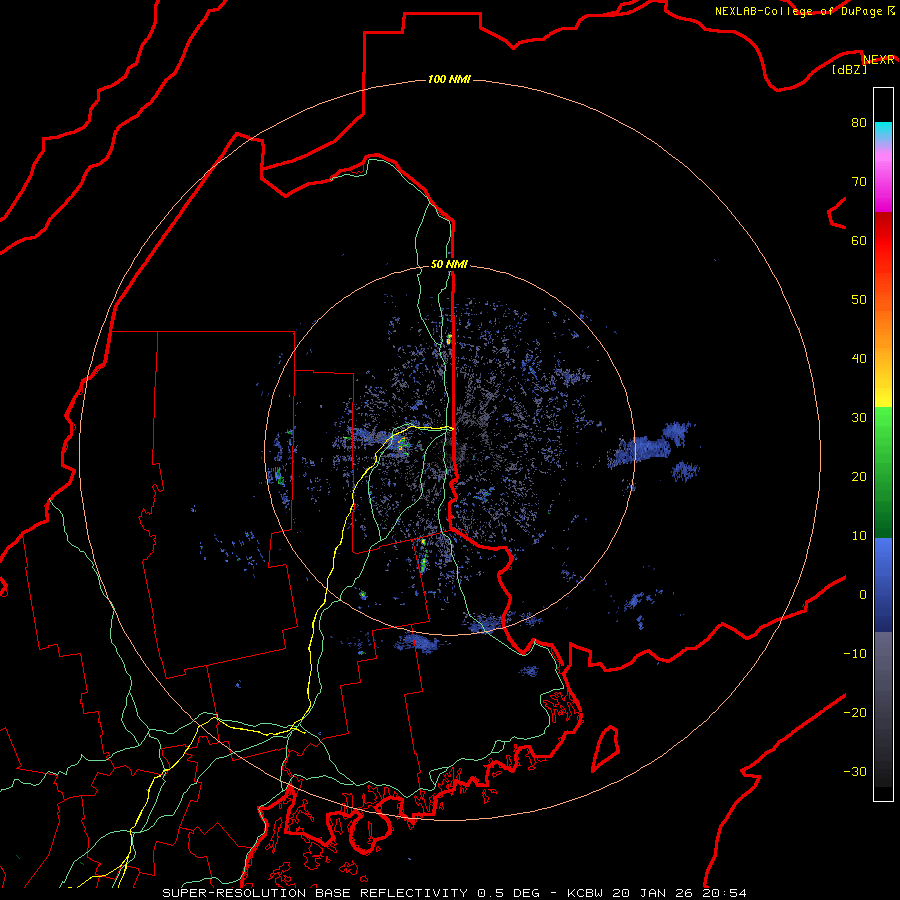Image resolution: width=900 pixels, height=900 pixels.
Task: Click the 50 dBZ scale label
Action: [859, 300]
